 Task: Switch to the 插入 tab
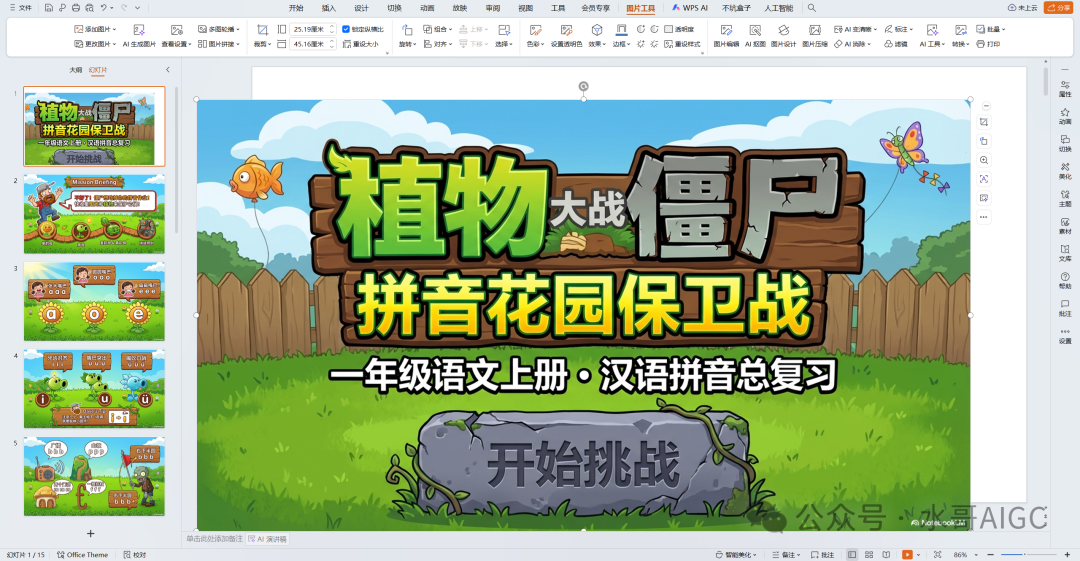pos(329,8)
